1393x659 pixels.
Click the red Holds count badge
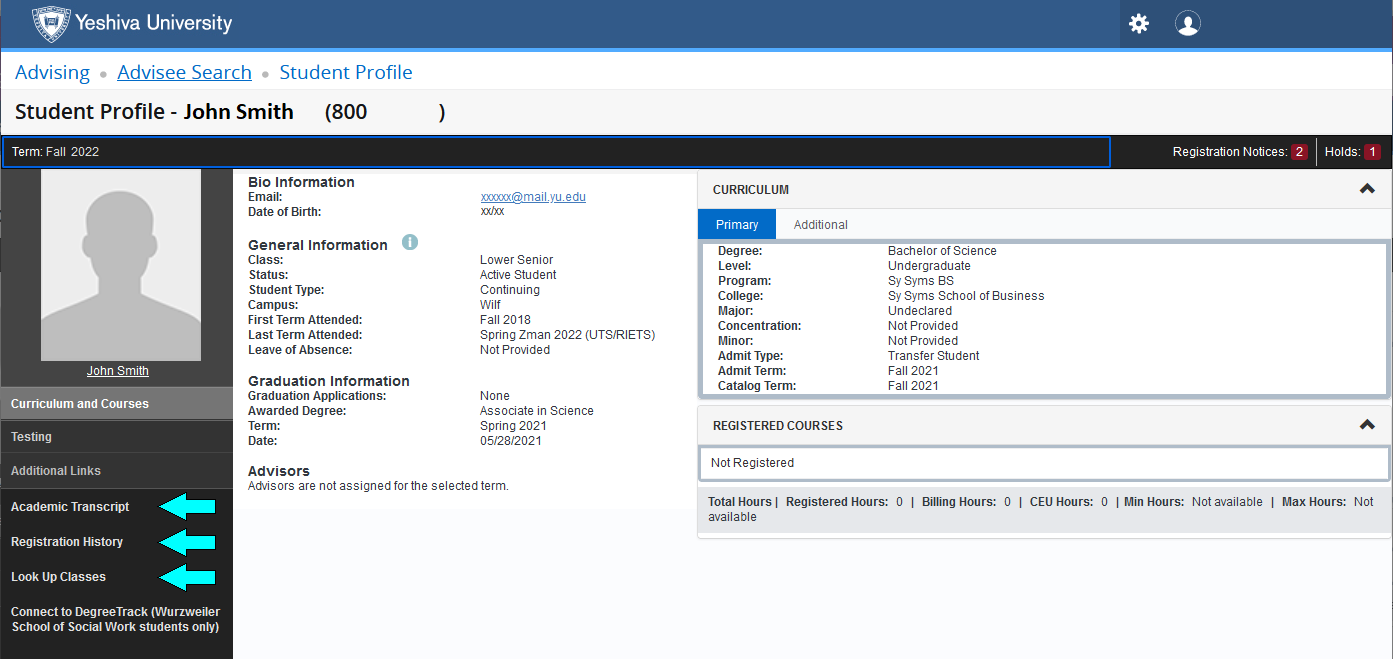[x=1372, y=152]
